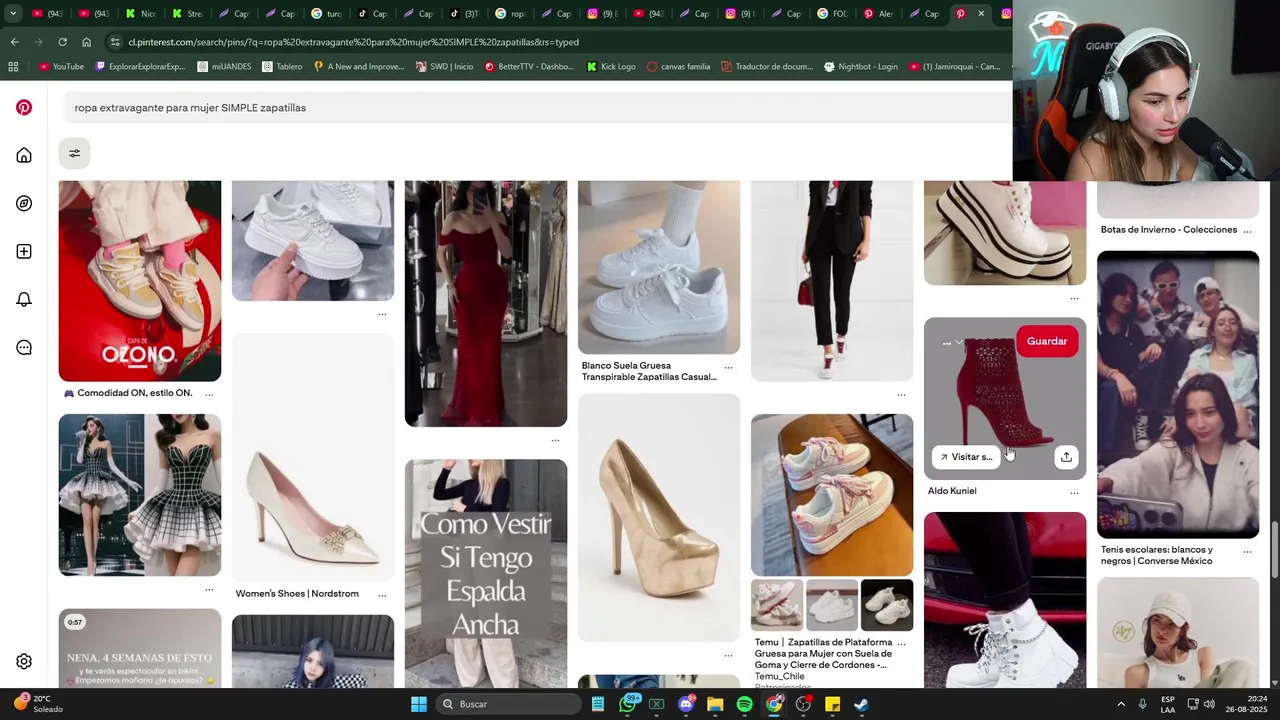View site information icon in address bar
The width and height of the screenshot is (1280, 720).
coord(116,42)
